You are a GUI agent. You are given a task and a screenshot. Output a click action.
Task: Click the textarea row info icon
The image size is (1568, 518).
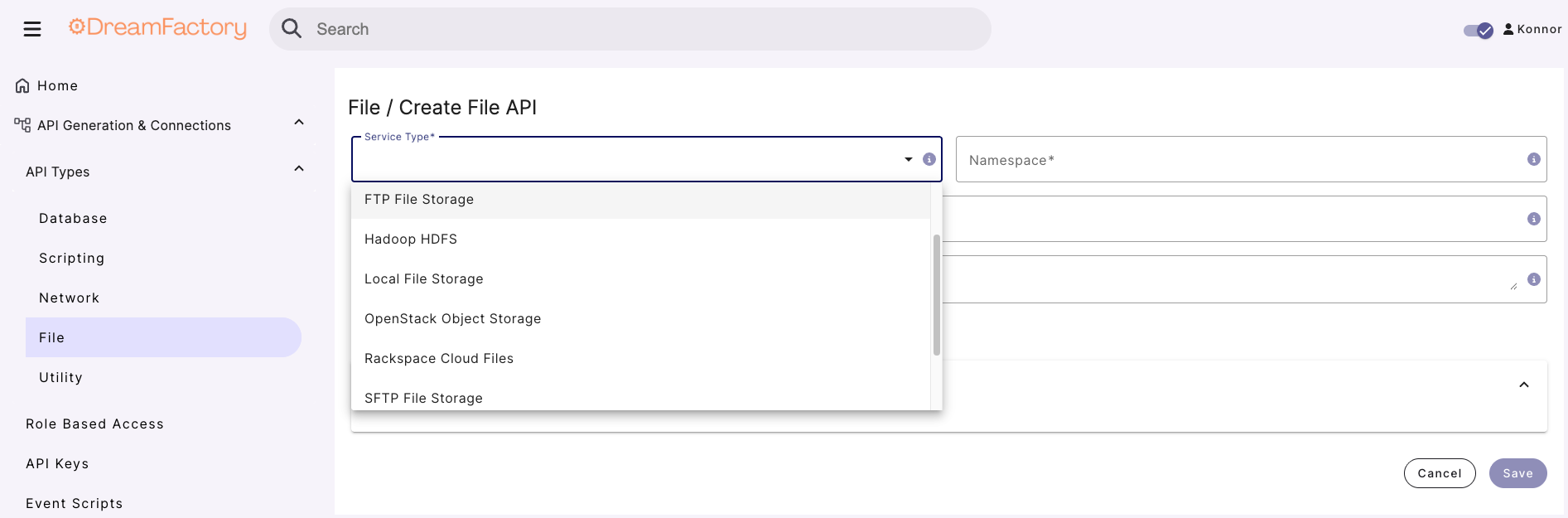click(x=1534, y=279)
